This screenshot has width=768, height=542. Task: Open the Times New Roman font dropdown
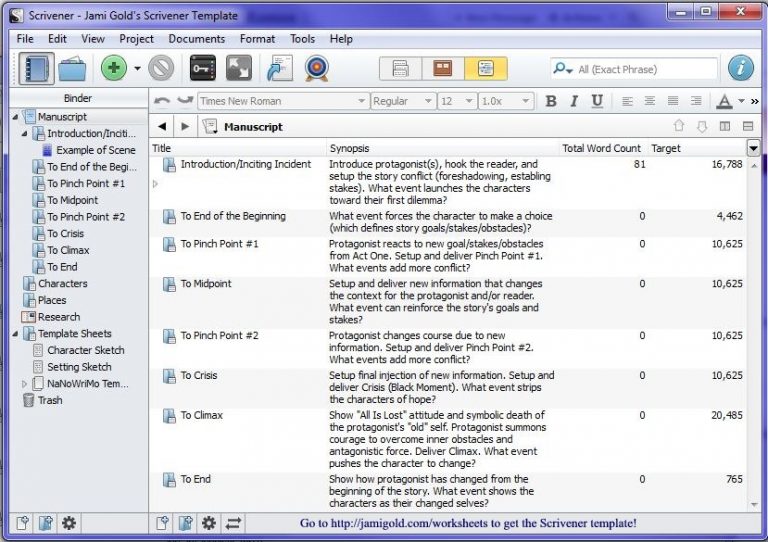(x=283, y=101)
